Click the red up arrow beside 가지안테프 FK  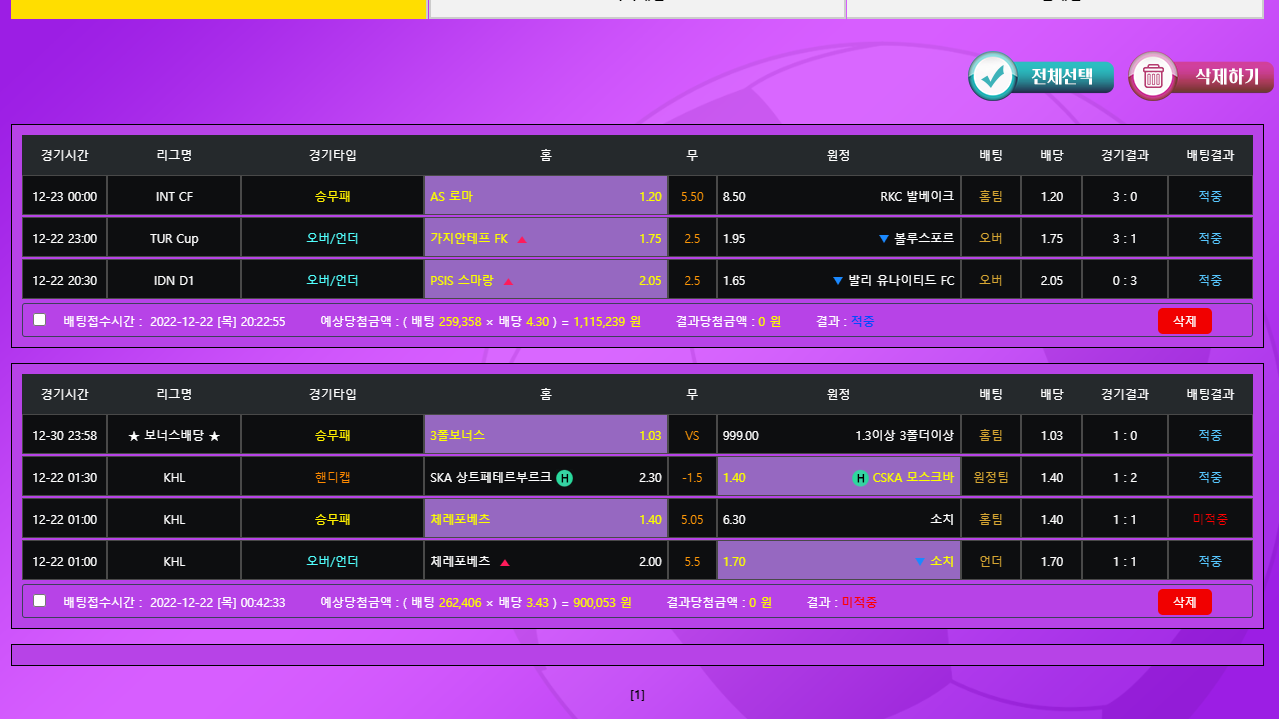tap(522, 239)
